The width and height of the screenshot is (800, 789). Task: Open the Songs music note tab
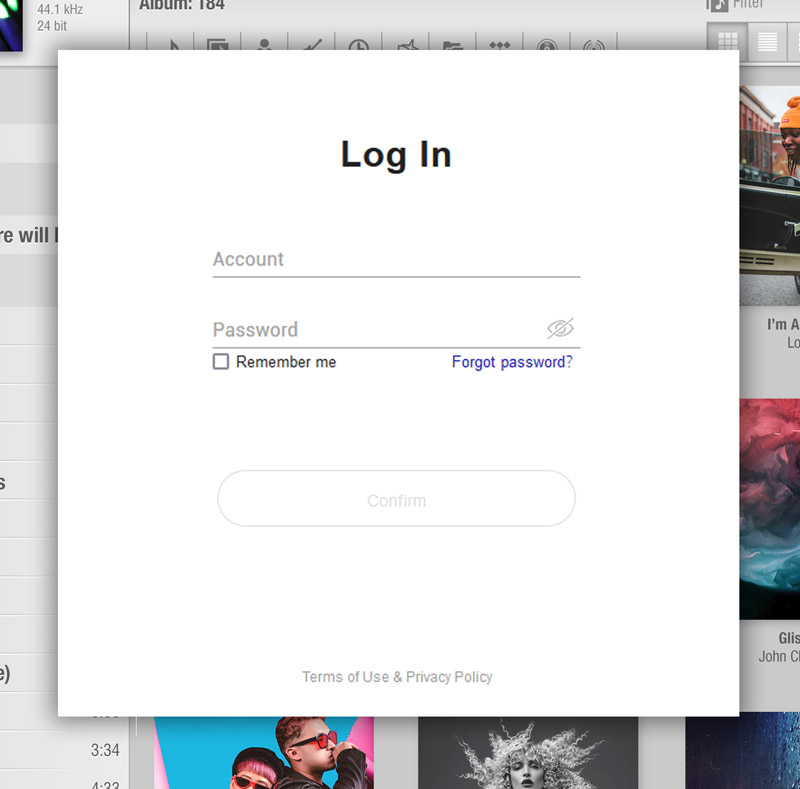coord(172,45)
